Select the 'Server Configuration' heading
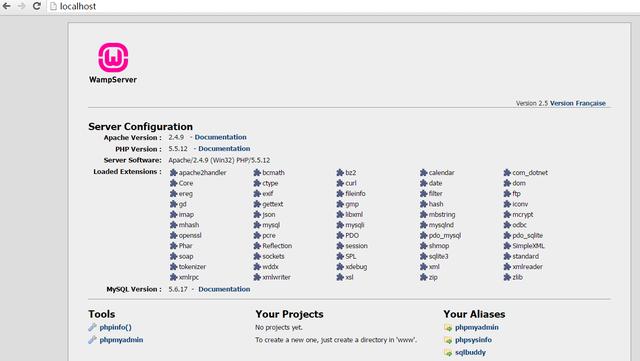The width and height of the screenshot is (640, 361). 140,127
